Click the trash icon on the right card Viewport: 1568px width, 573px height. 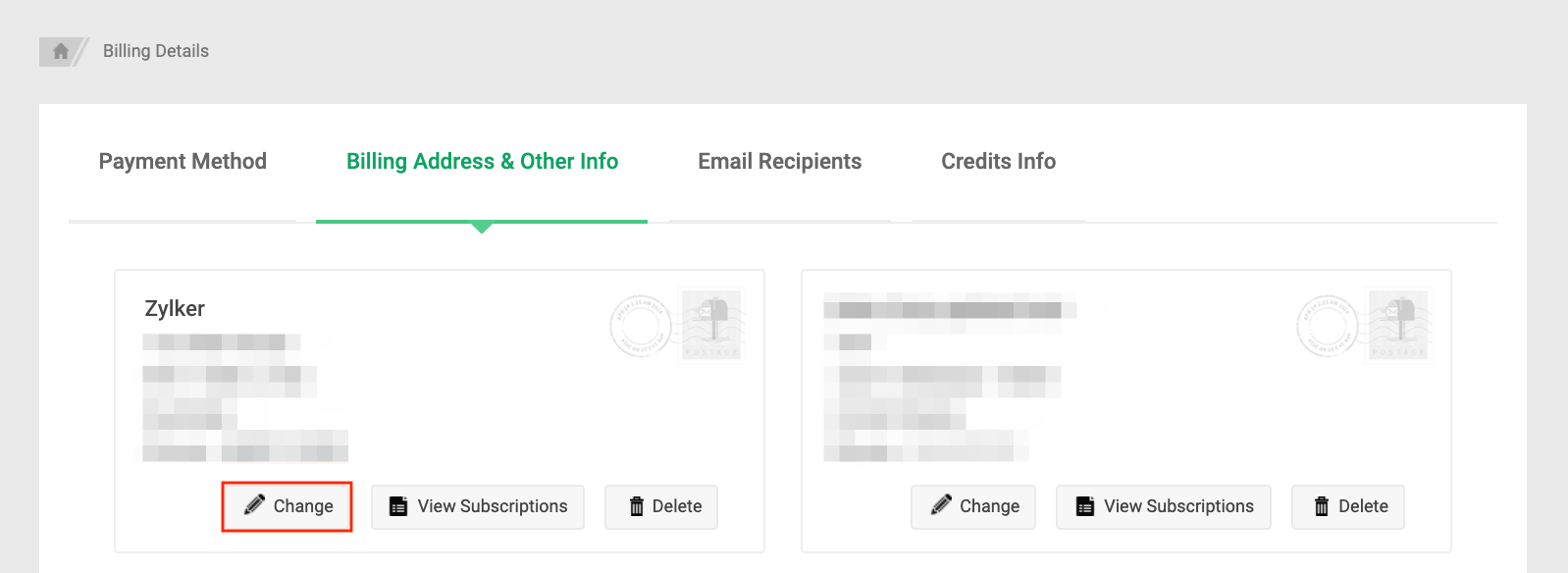click(x=1323, y=506)
